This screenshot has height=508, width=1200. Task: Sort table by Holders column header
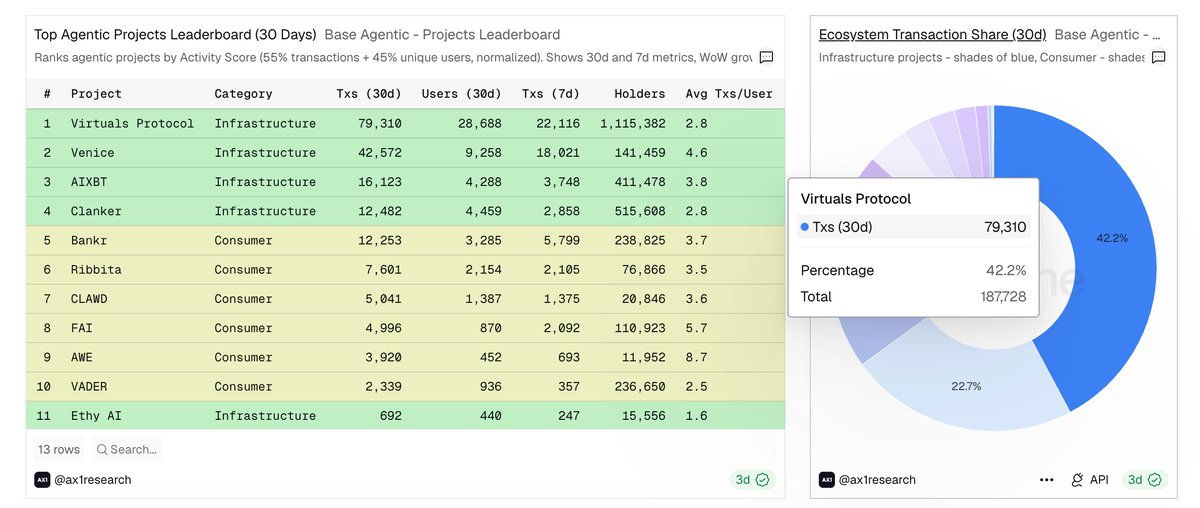click(x=640, y=94)
